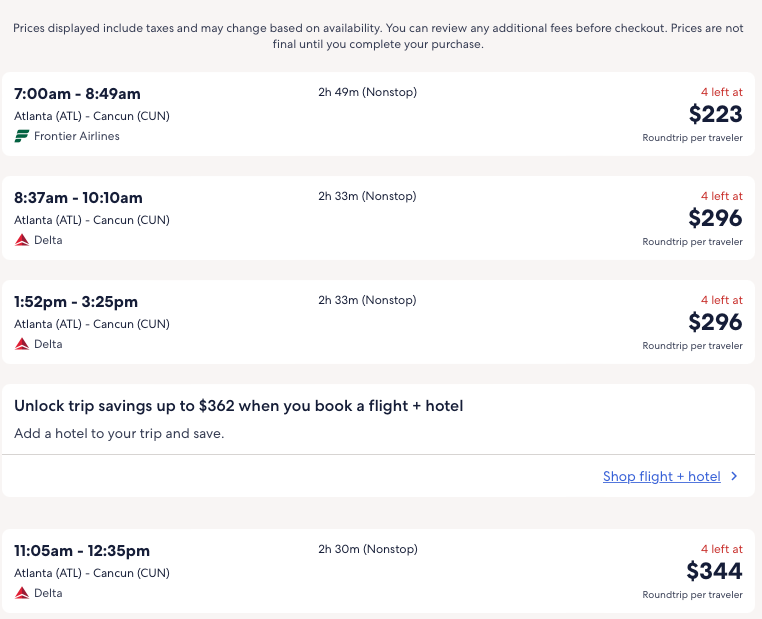
Task: Choose the 8:37am - 10:10am flight time
Action: tap(78, 198)
